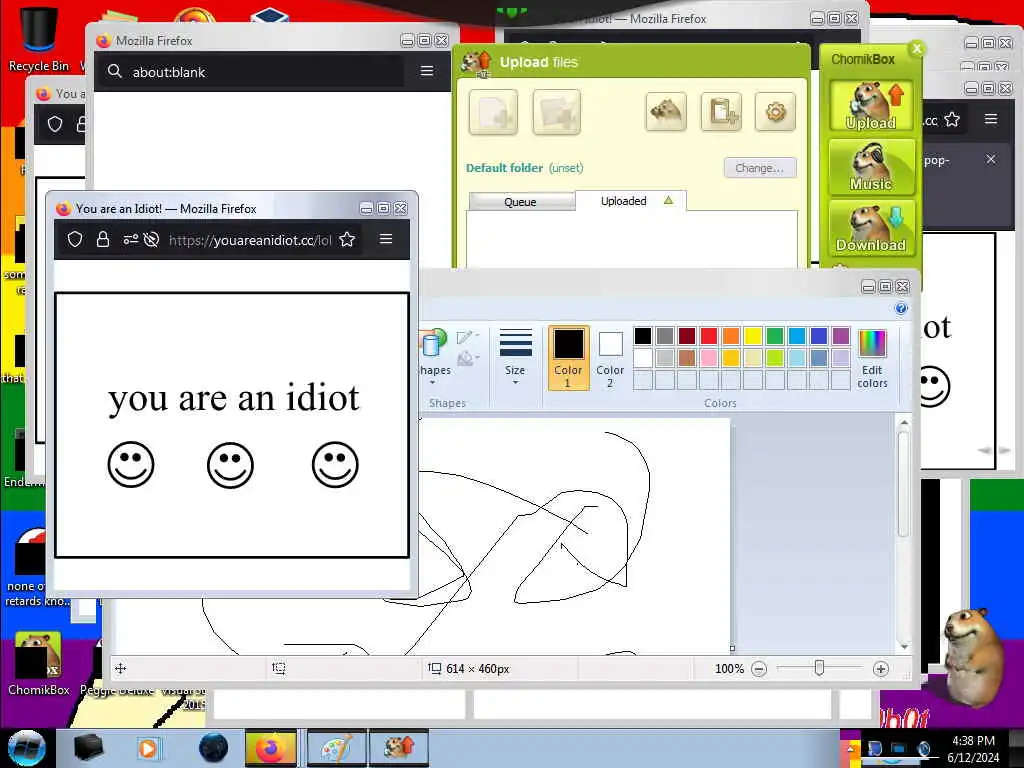This screenshot has width=1024, height=768.
Task: Click the taskbar clock showing 4:38 PM
Action: pyautogui.click(x=973, y=749)
